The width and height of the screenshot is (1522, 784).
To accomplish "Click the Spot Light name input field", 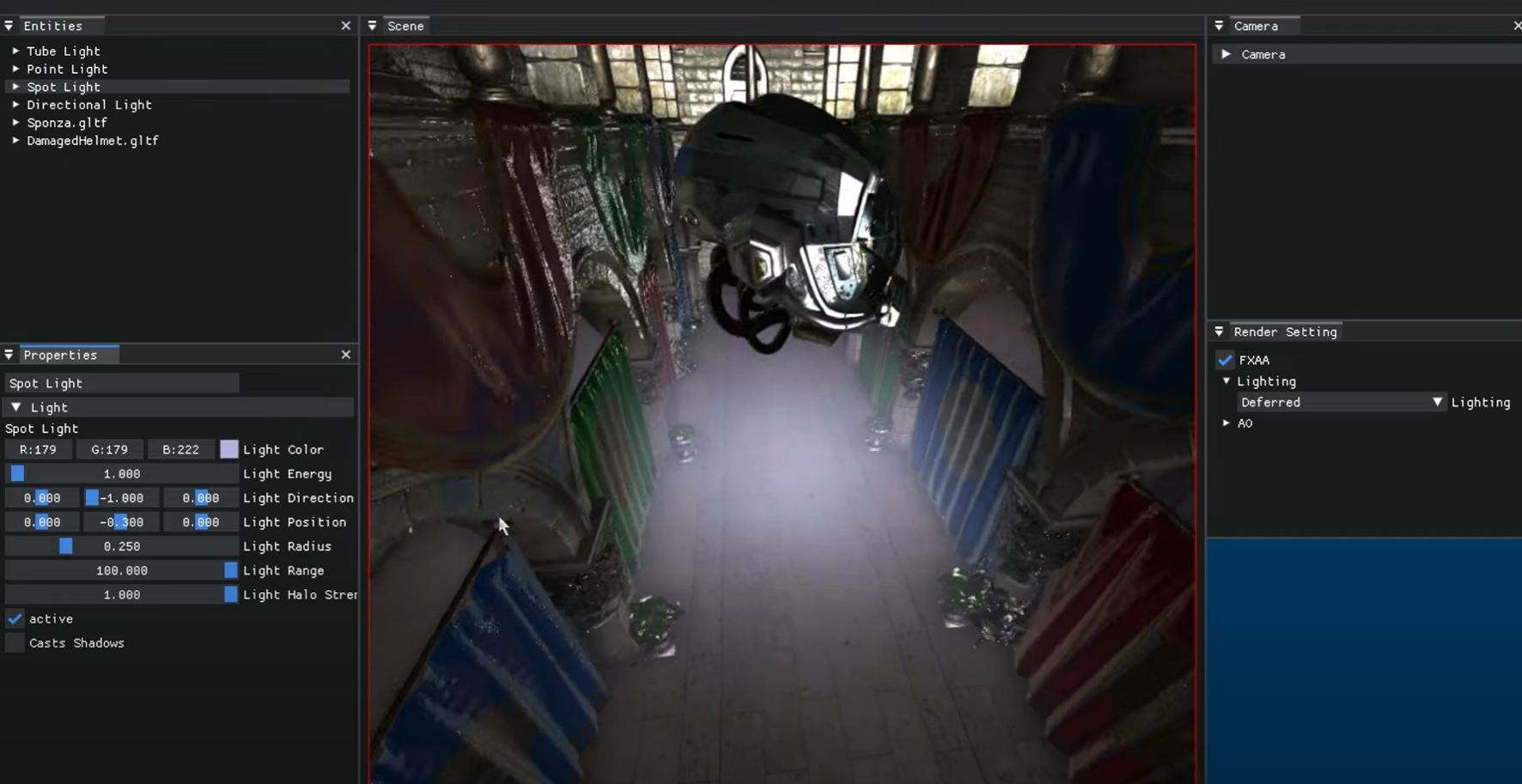I will 122,384.
